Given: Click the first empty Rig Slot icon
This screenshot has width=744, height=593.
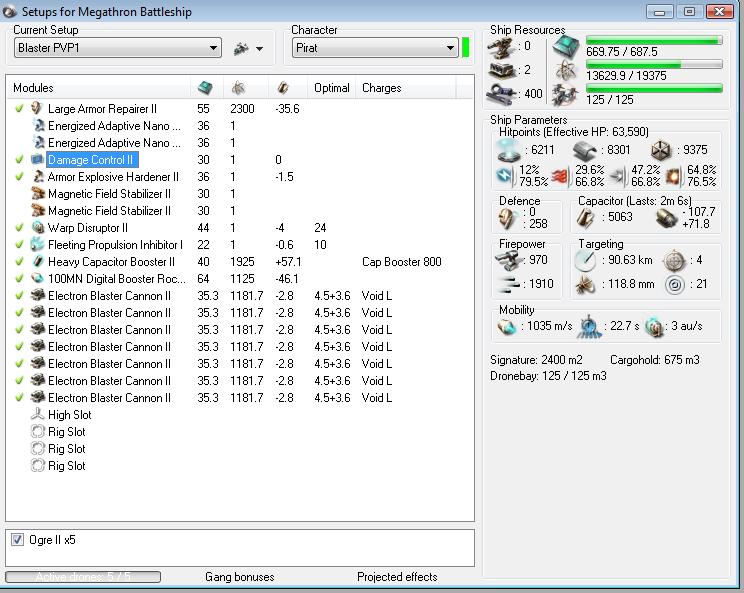Looking at the screenshot, I should pyautogui.click(x=37, y=431).
